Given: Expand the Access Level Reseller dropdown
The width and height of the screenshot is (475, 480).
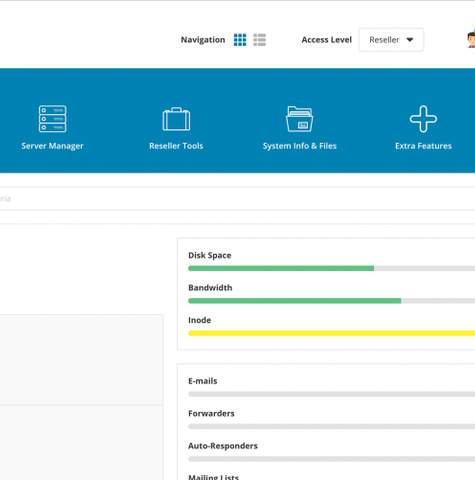Looking at the screenshot, I should pyautogui.click(x=391, y=40).
